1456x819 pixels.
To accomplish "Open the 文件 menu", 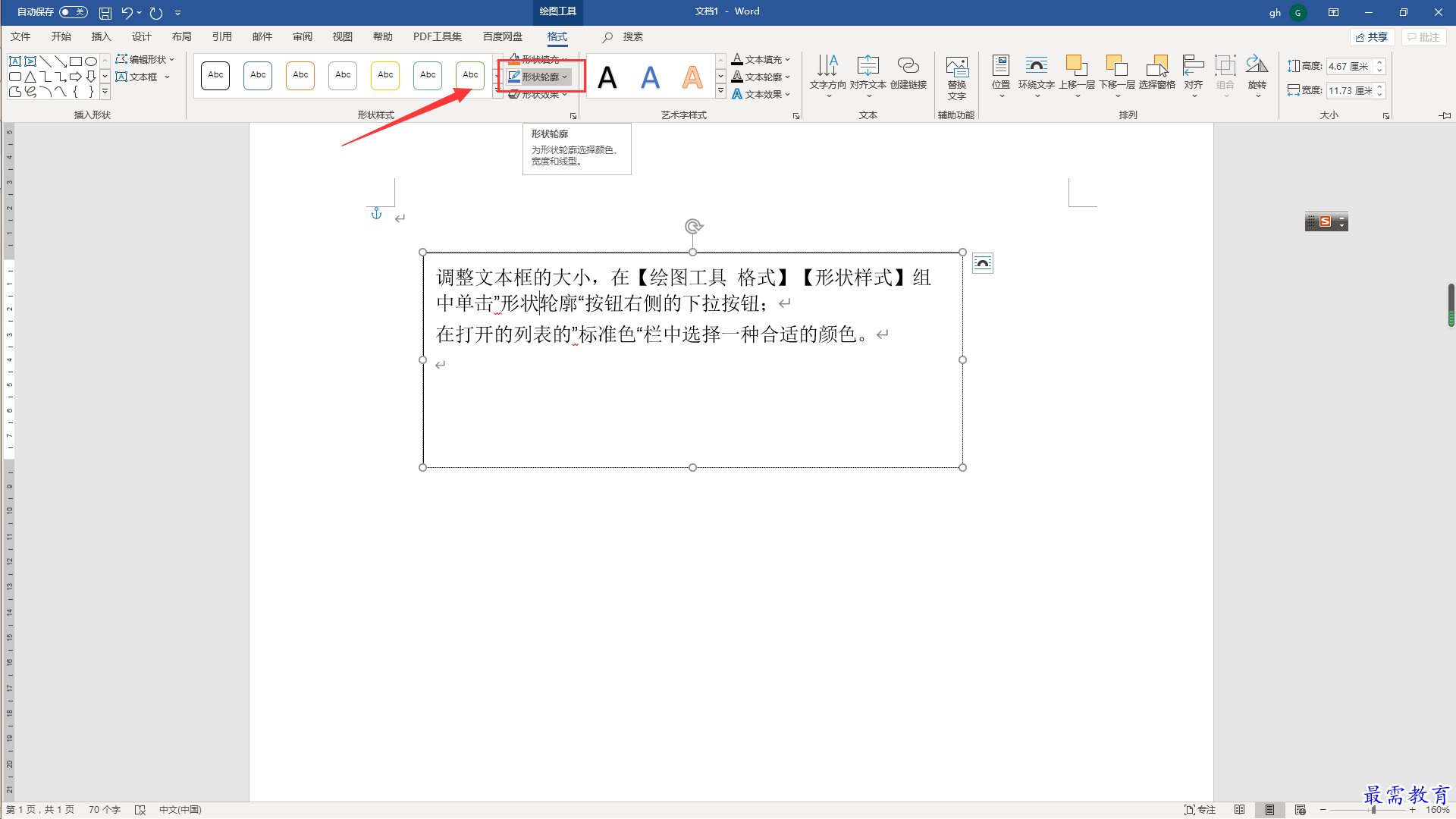I will click(20, 36).
